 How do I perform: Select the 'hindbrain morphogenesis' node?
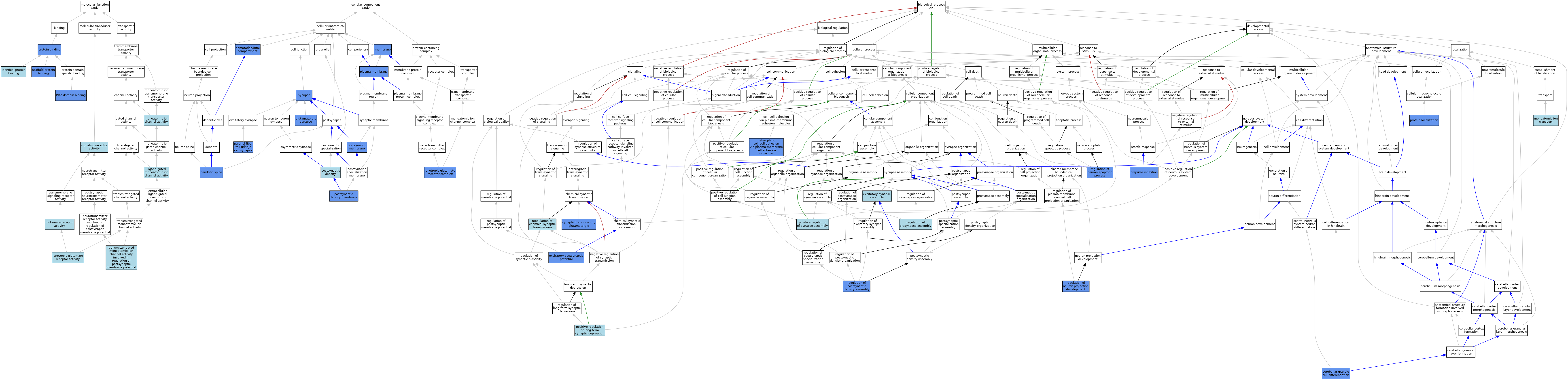coord(1392,258)
